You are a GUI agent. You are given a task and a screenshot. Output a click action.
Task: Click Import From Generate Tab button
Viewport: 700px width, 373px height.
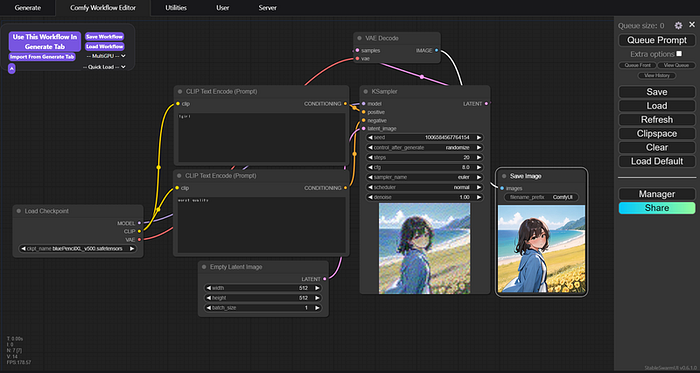(42, 57)
